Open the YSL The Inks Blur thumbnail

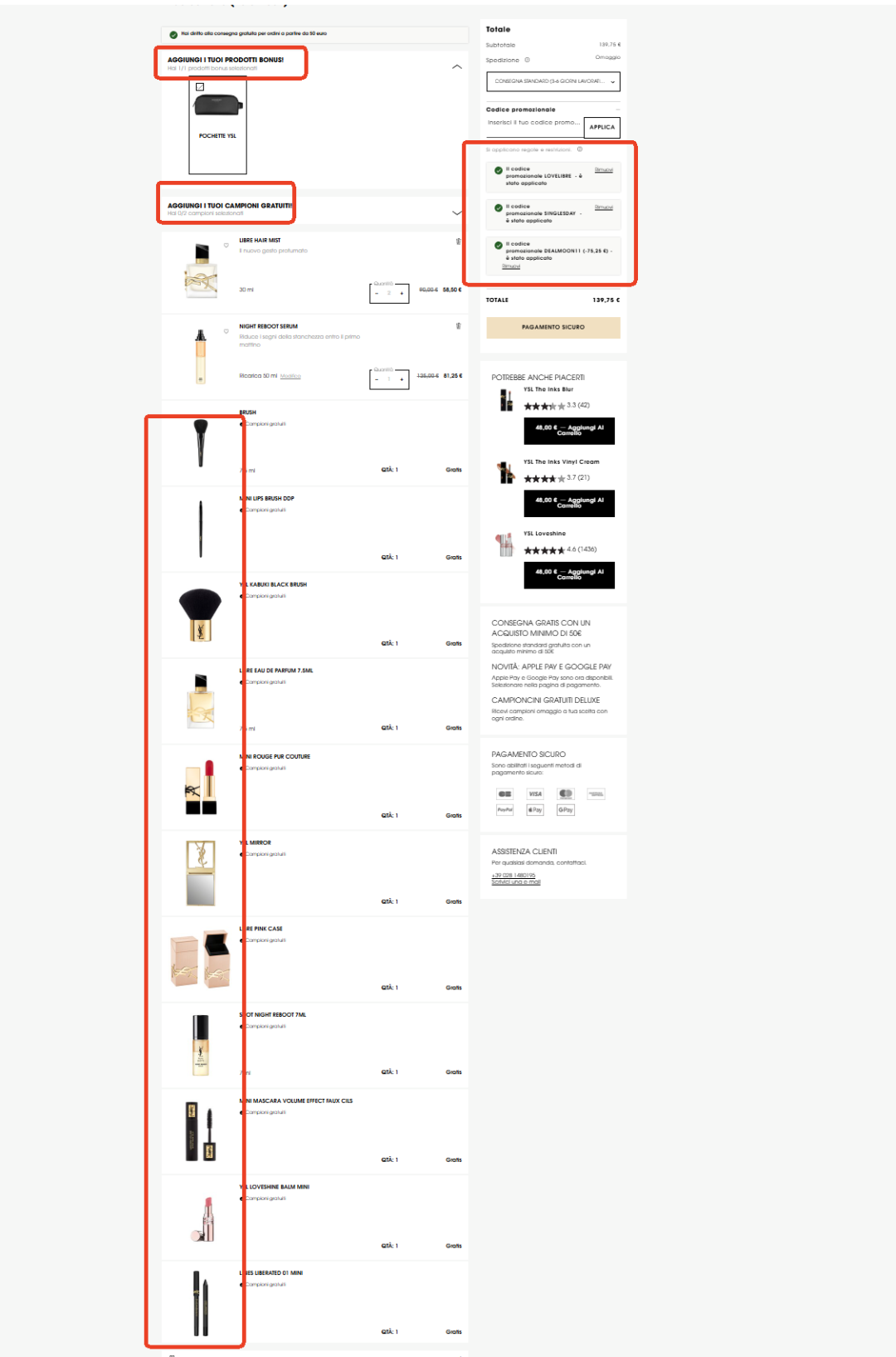[x=505, y=400]
